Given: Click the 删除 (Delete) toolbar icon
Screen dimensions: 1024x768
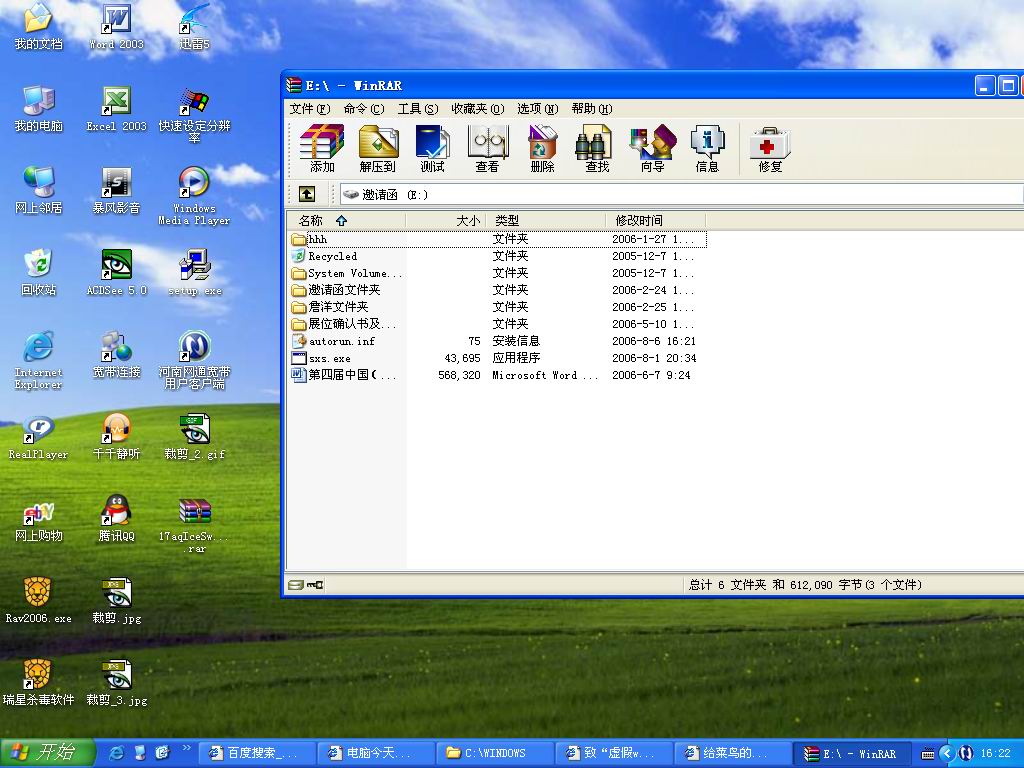Looking at the screenshot, I should coord(542,148).
